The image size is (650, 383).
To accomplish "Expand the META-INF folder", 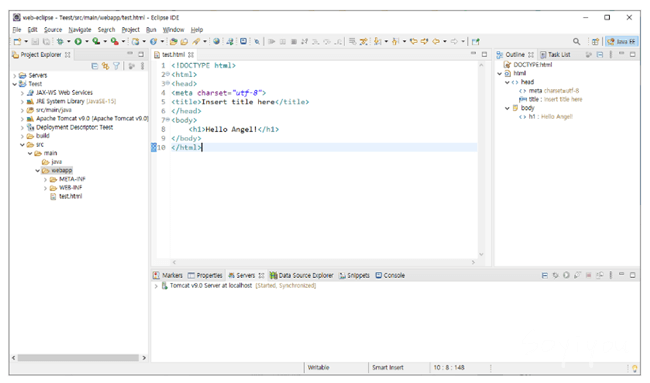I will click(x=46, y=179).
